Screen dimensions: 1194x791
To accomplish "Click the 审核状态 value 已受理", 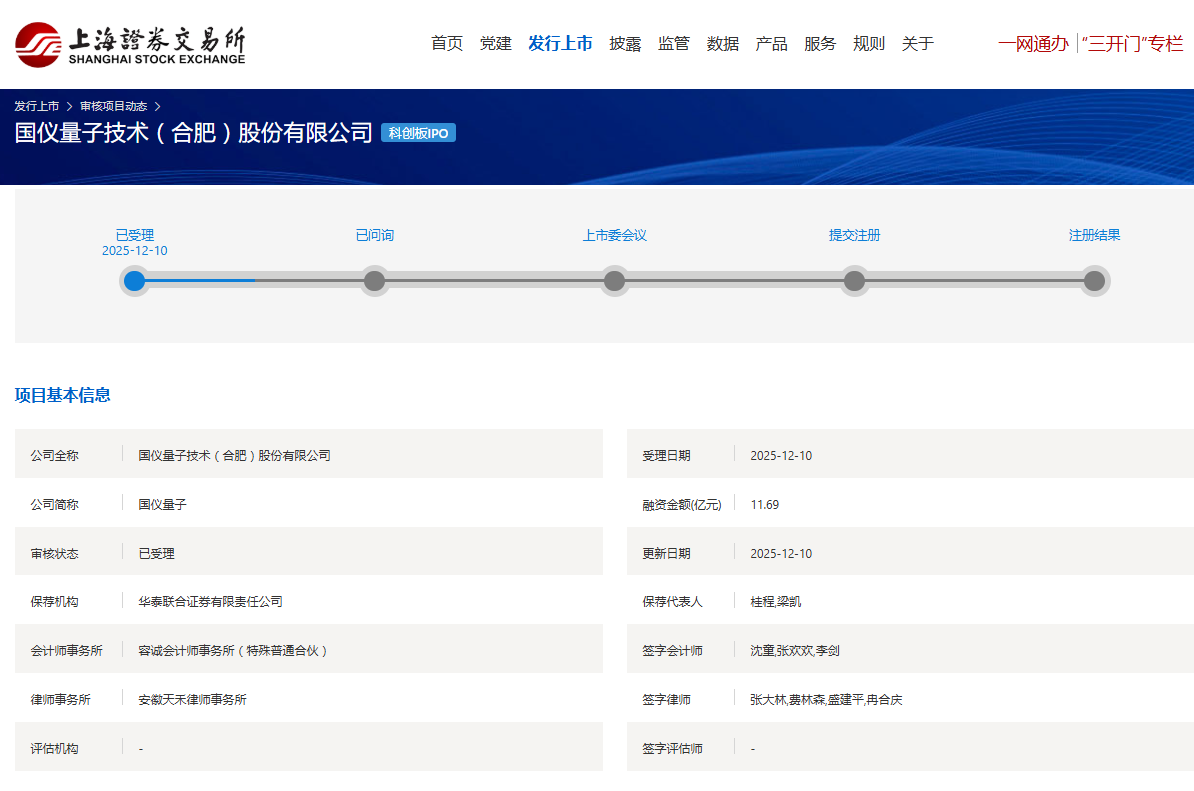I will tap(156, 553).
